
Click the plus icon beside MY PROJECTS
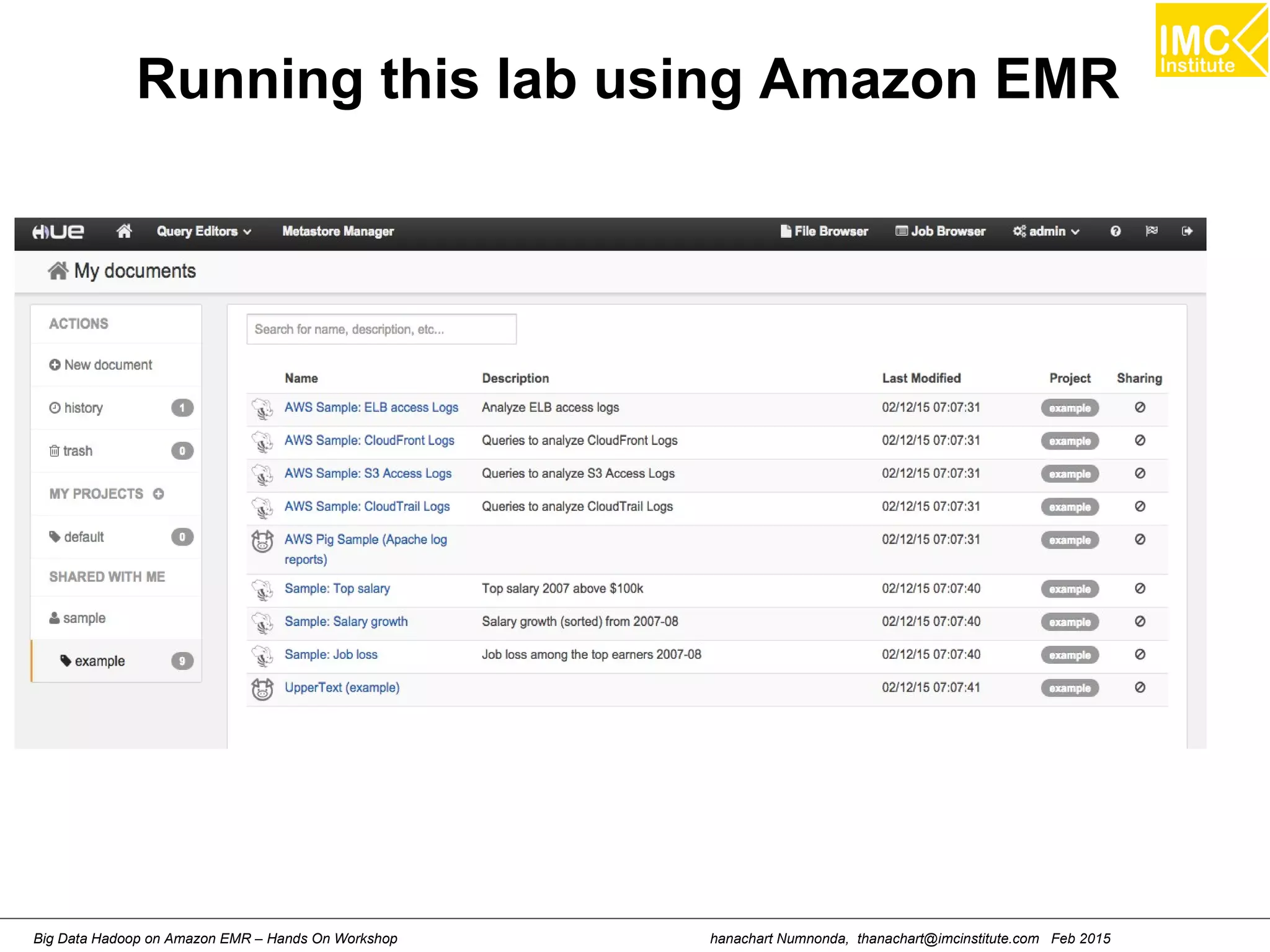159,494
